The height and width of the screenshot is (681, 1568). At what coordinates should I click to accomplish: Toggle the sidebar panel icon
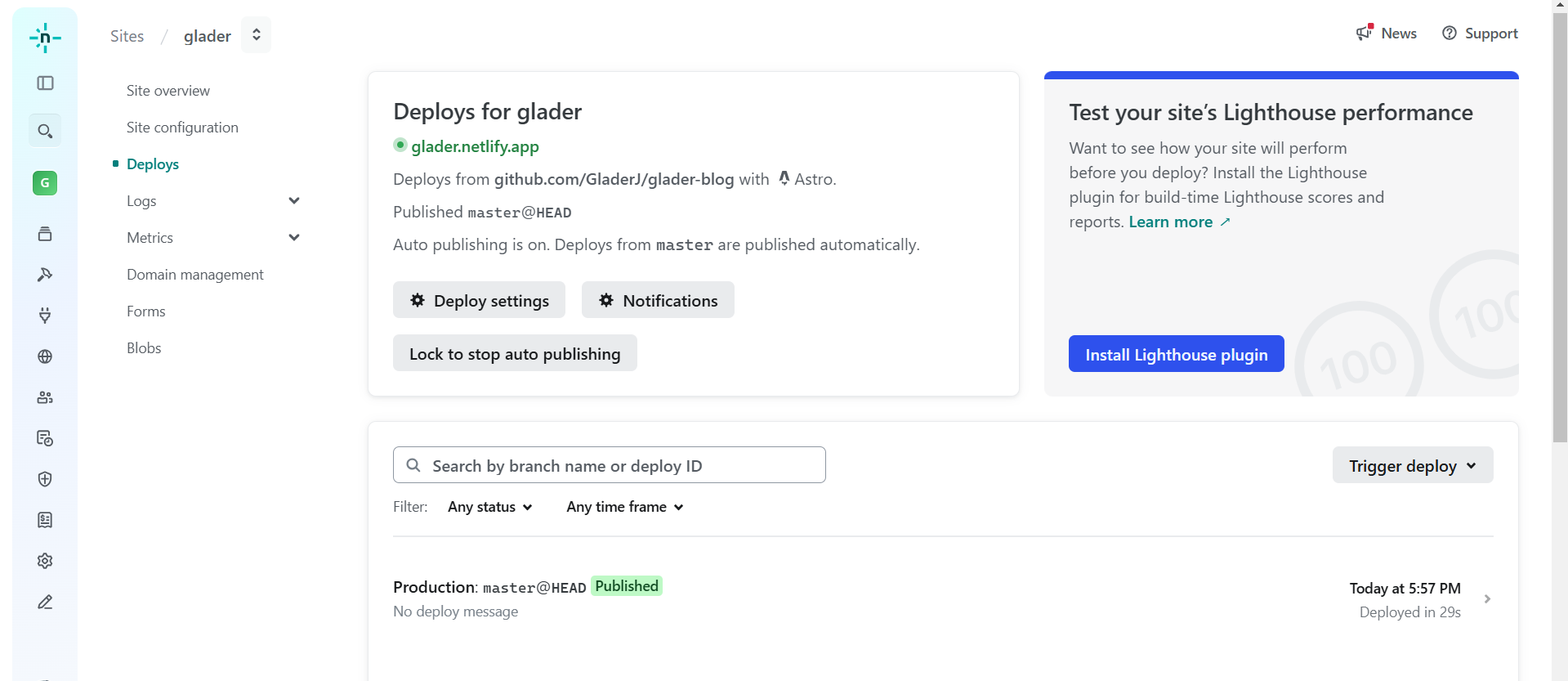tap(45, 83)
